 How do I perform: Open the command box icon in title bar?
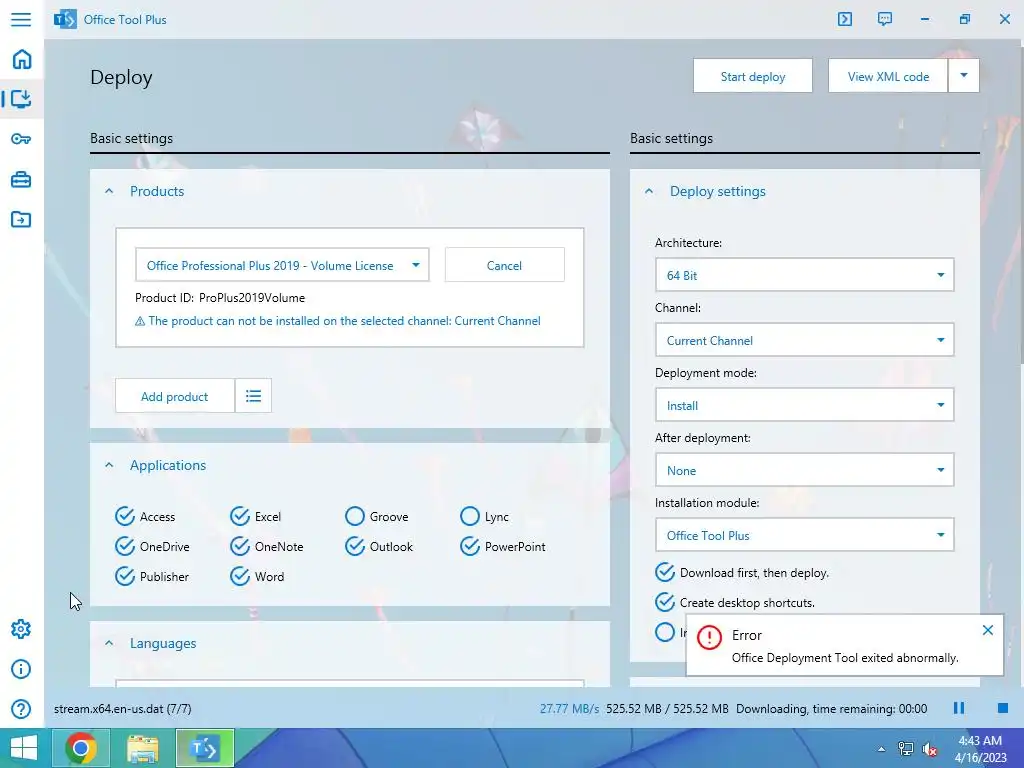(844, 19)
